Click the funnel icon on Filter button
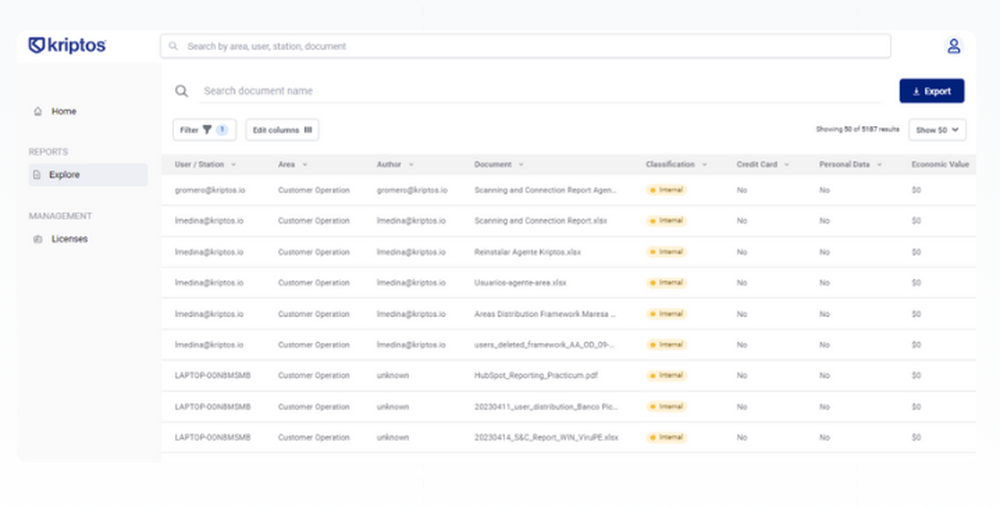Screen dimensions: 1000x507 (207, 129)
